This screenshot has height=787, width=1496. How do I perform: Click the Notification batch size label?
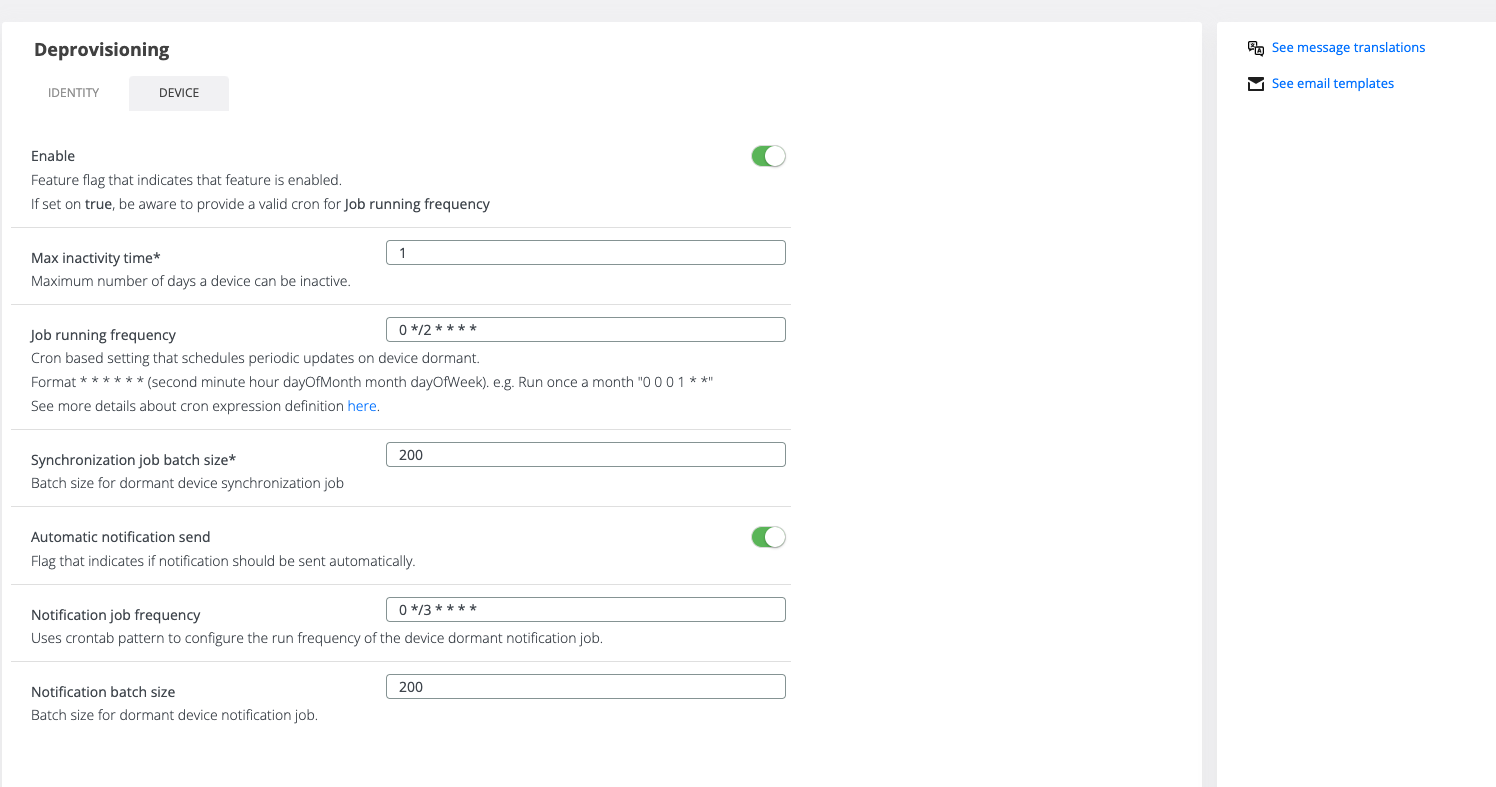coord(103,692)
